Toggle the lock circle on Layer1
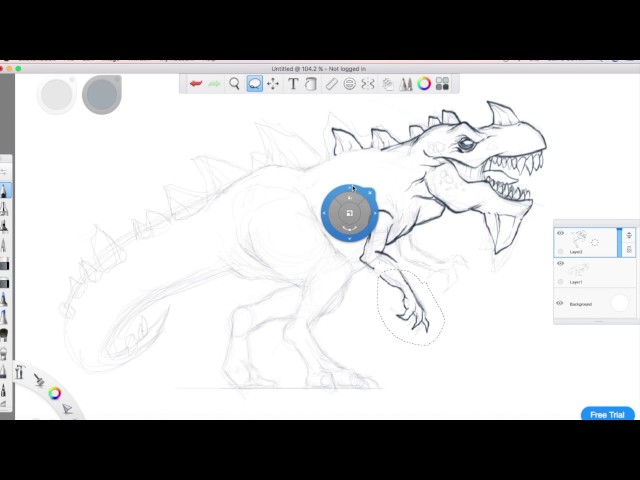The image size is (640, 480). [x=560, y=282]
